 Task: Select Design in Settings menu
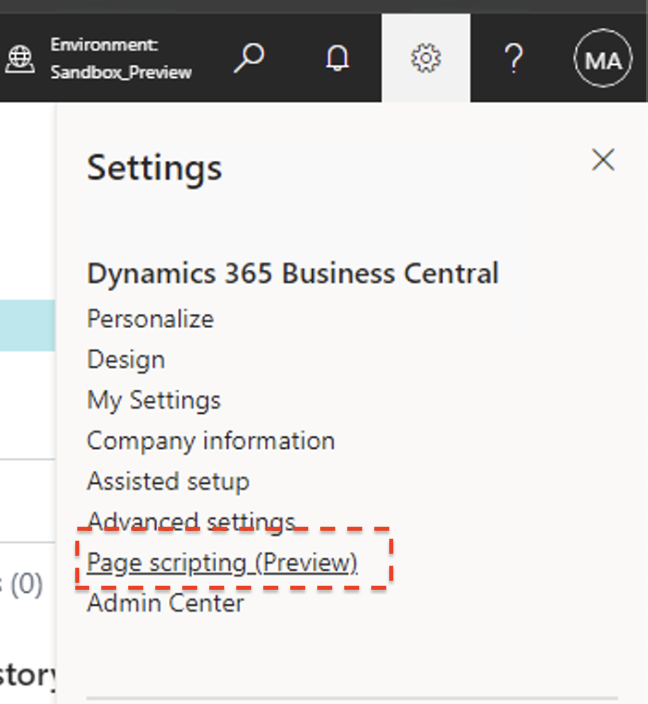(x=126, y=360)
